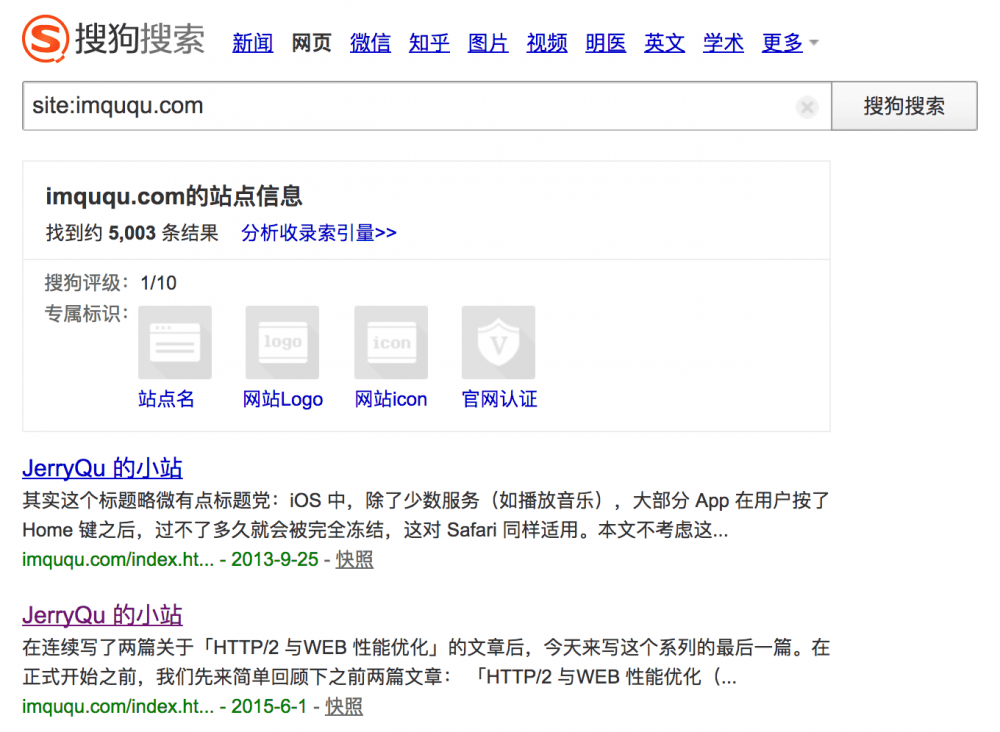Open the first JerryQu 的小站 result
This screenshot has height=732, width=1000.
click(x=102, y=469)
